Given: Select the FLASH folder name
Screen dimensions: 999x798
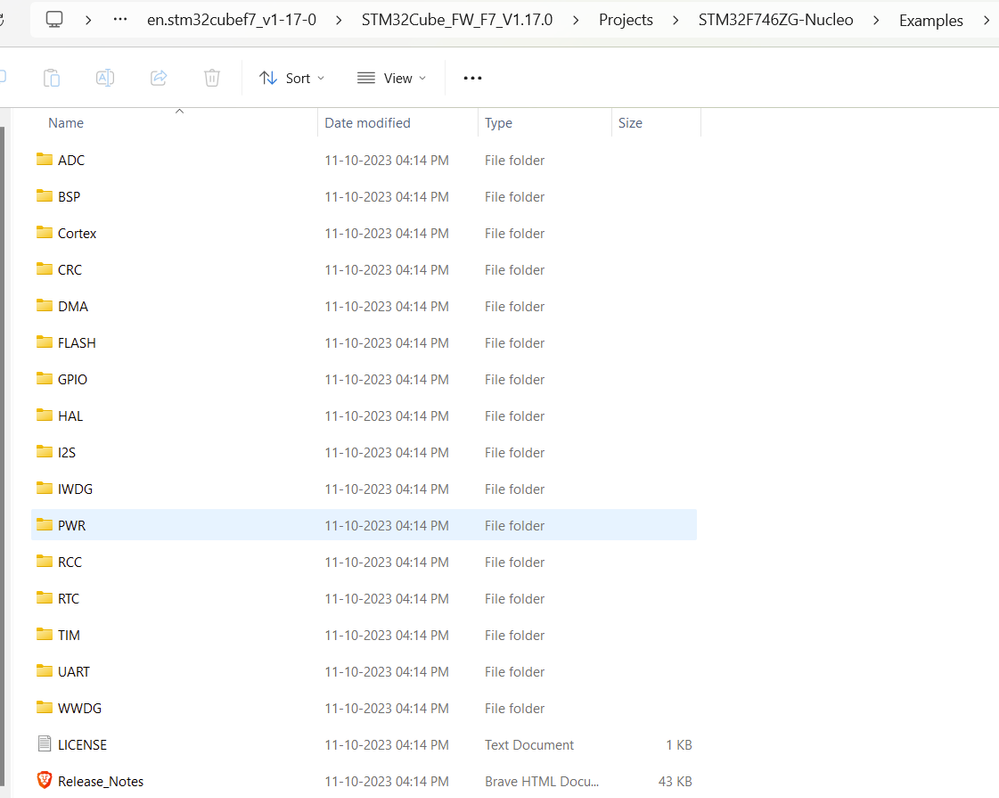Looking at the screenshot, I should [x=76, y=343].
